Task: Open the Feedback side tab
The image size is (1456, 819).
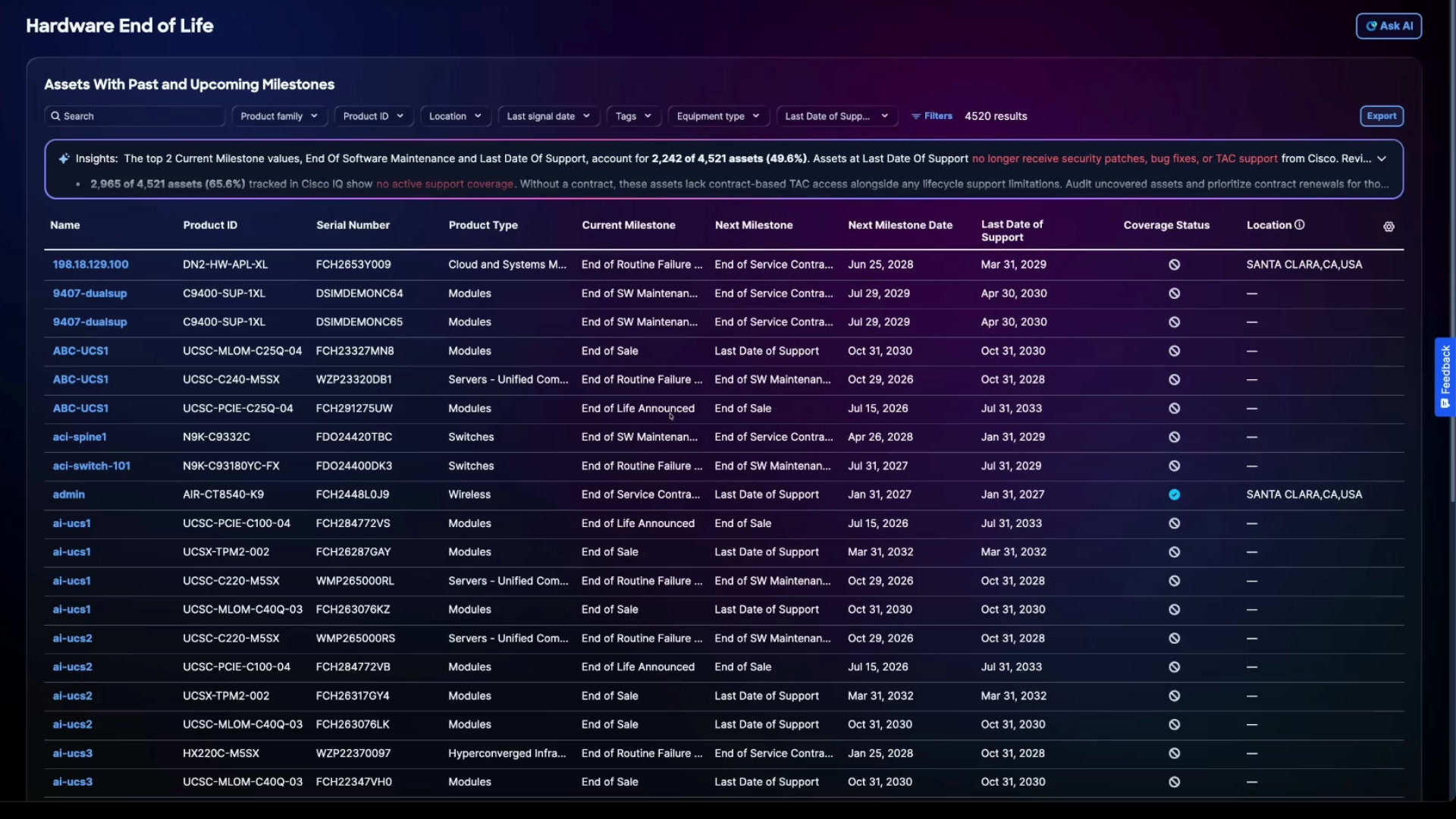Action: tap(1445, 377)
